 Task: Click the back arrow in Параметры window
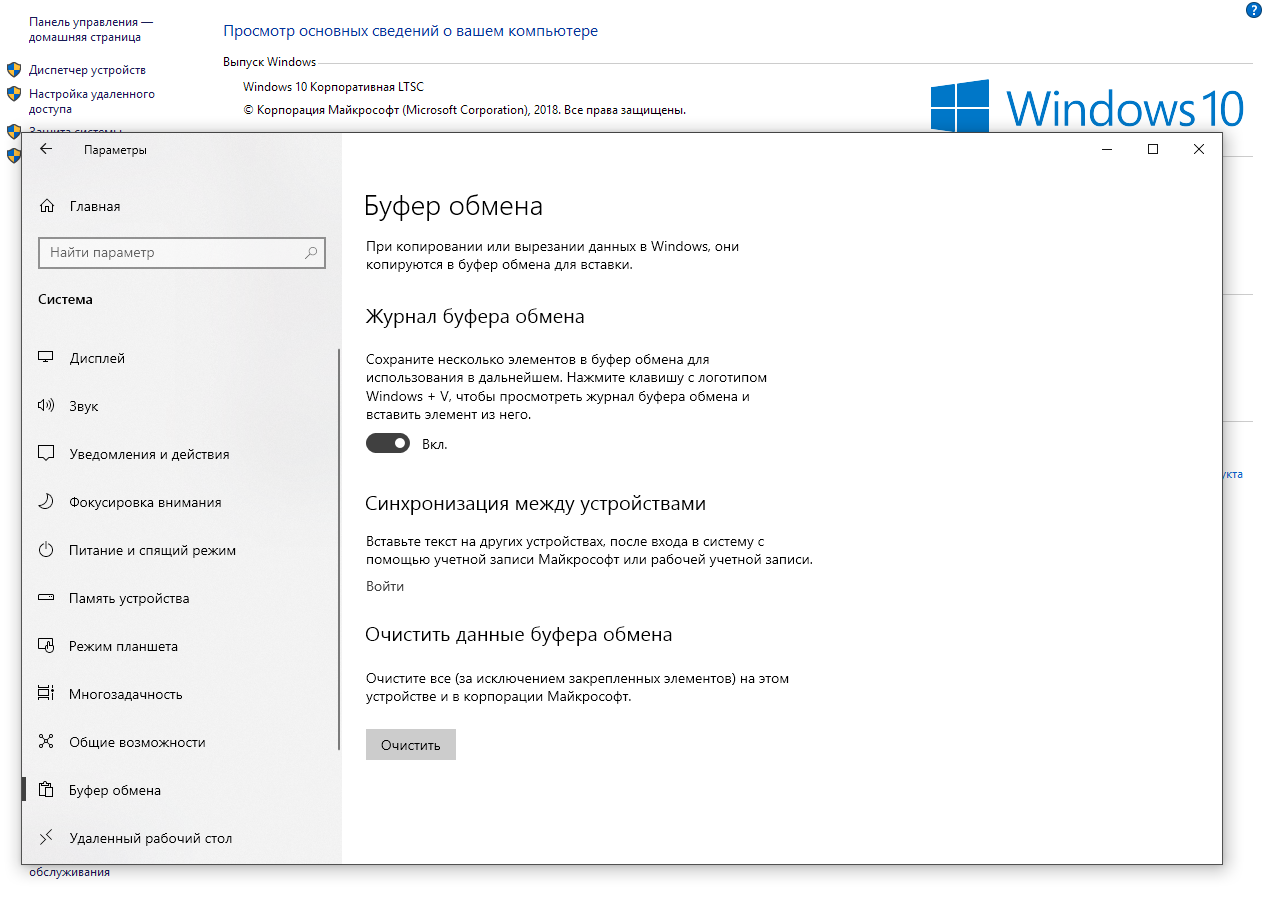(45, 150)
